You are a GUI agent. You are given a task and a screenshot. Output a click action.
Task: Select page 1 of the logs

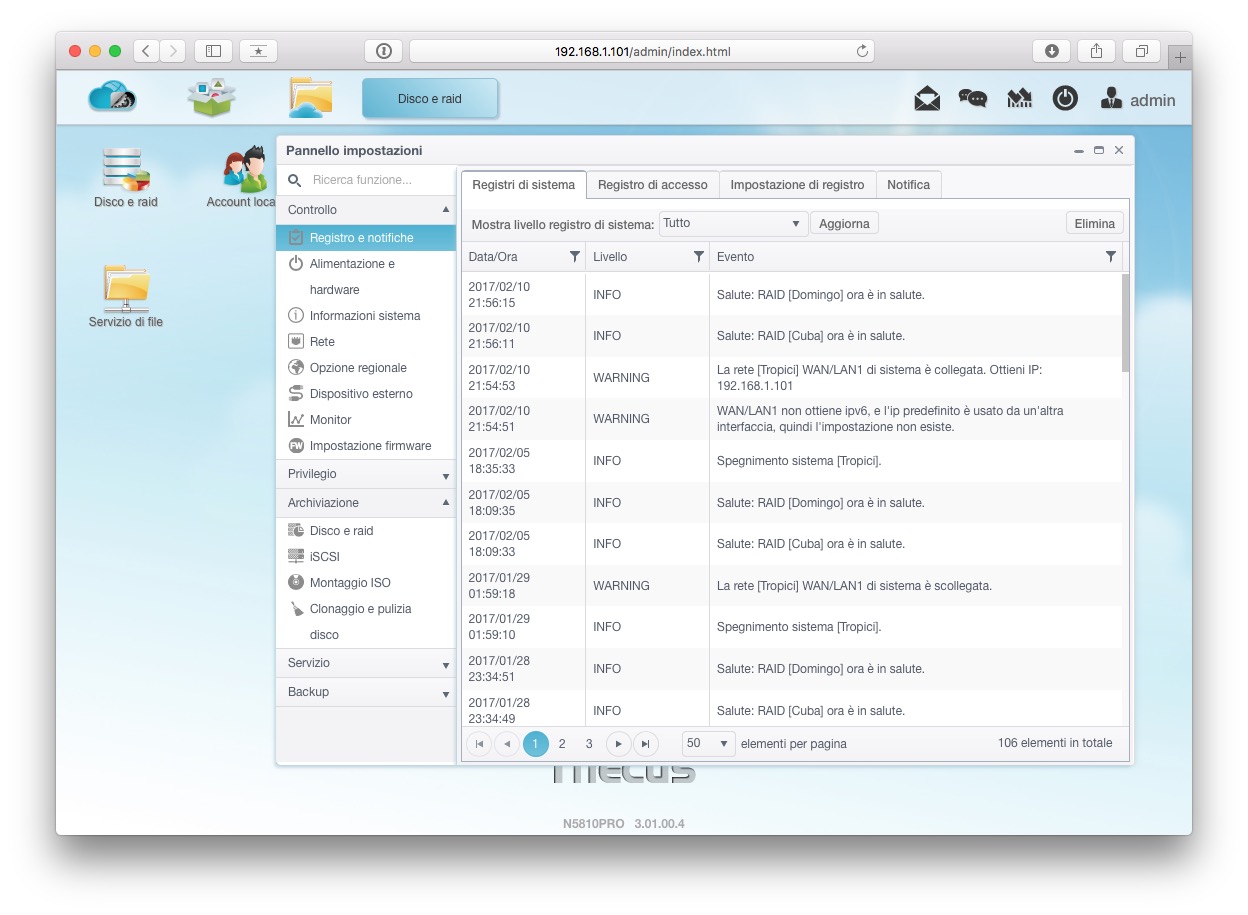(x=536, y=743)
